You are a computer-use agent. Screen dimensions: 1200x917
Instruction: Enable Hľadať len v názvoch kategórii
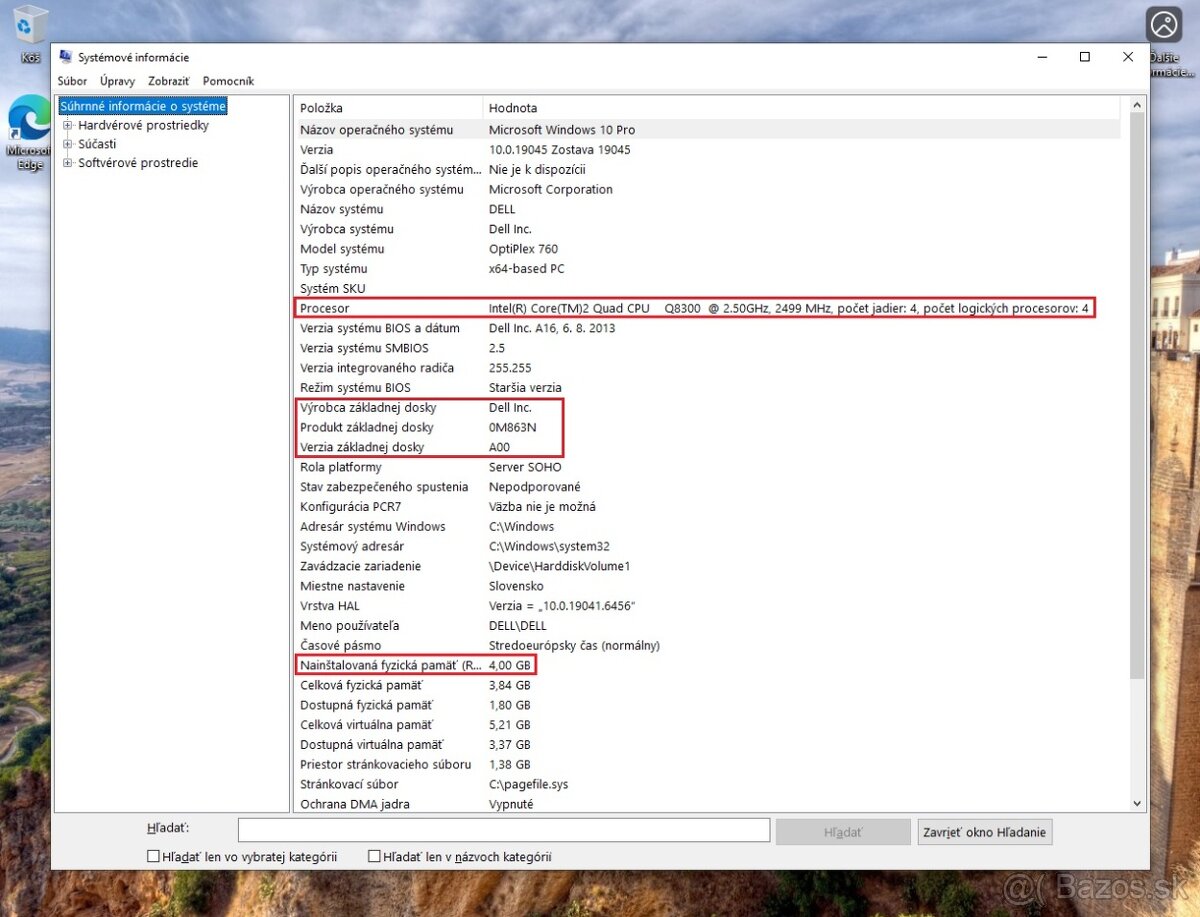click(x=375, y=856)
